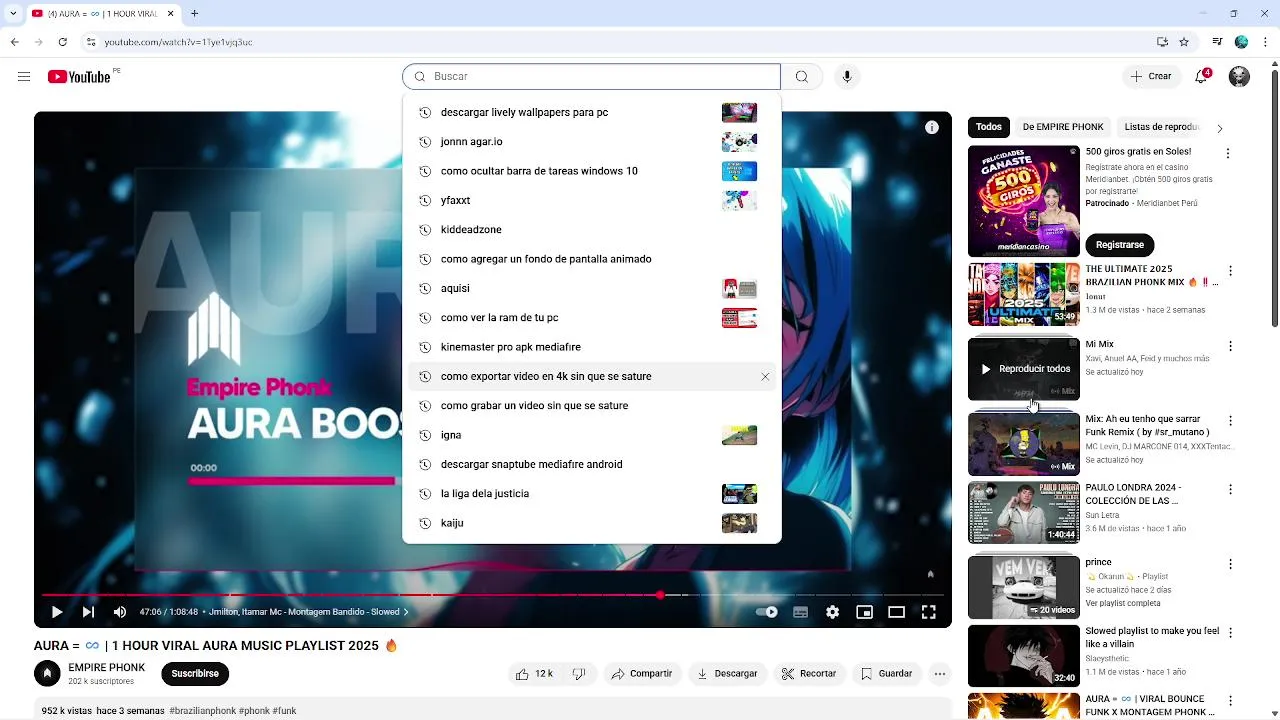Open more actions ellipsis below video
Viewport: 1280px width, 720px height.
[x=939, y=674]
